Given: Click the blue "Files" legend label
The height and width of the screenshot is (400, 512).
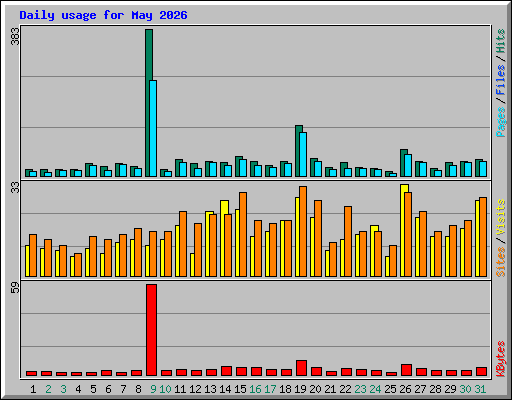Looking at the screenshot, I should tap(501, 80).
